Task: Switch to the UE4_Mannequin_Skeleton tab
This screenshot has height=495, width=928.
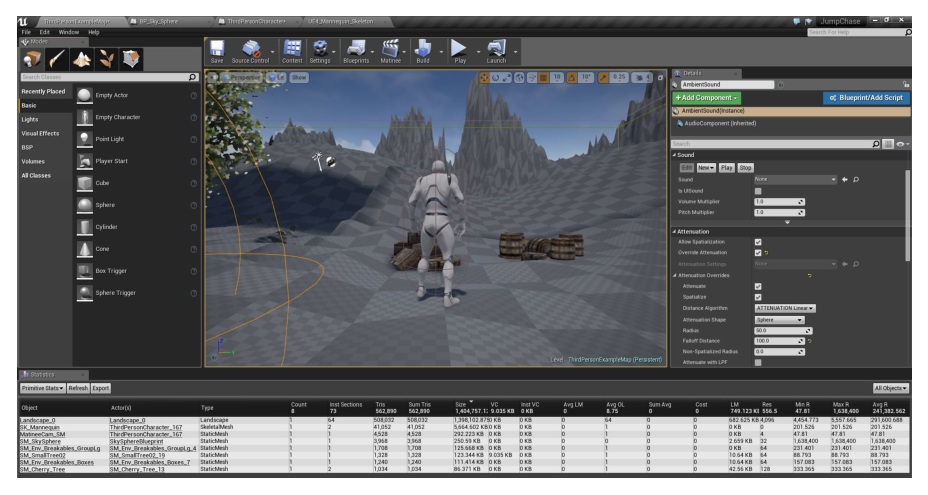Action: [340, 21]
